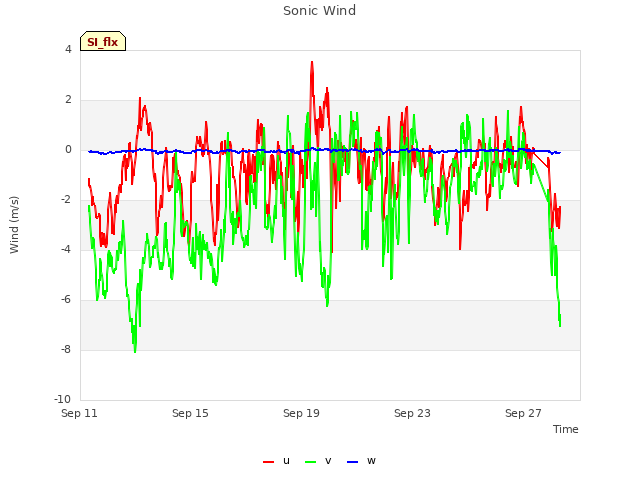This screenshot has height=480, width=640.
Task: Toggle the v series in legend
Action: [x=318, y=461]
